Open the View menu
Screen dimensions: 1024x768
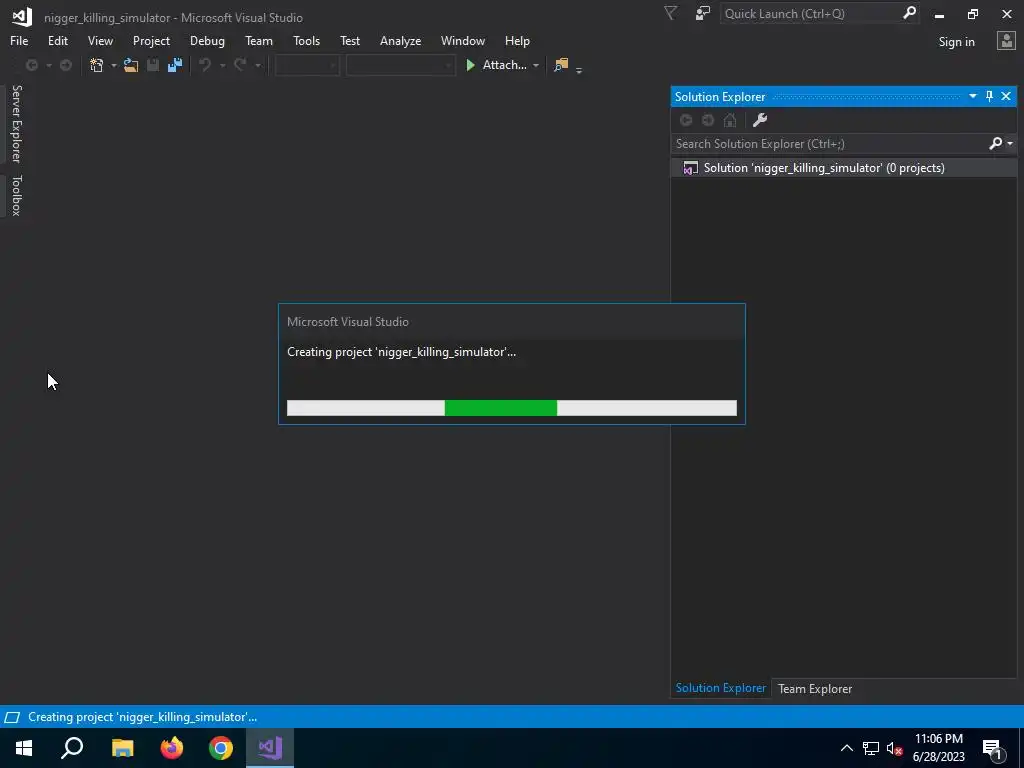point(100,40)
